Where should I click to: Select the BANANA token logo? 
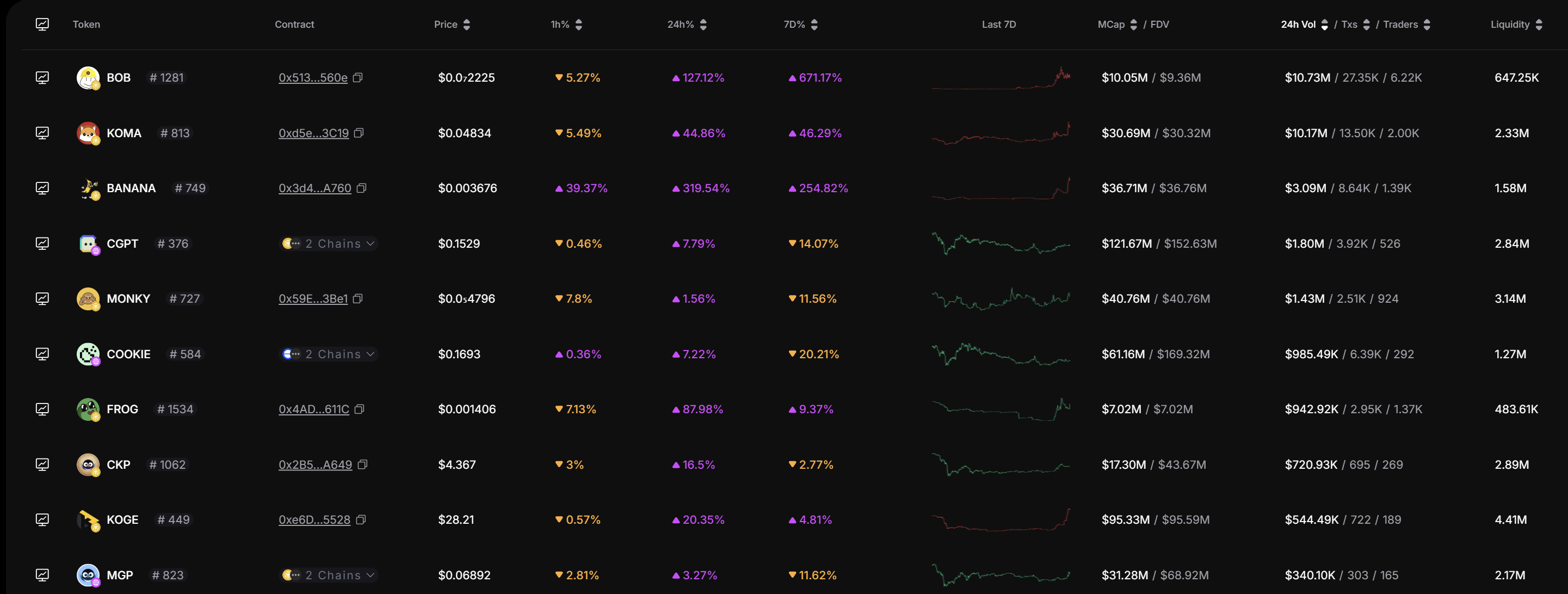coord(89,188)
